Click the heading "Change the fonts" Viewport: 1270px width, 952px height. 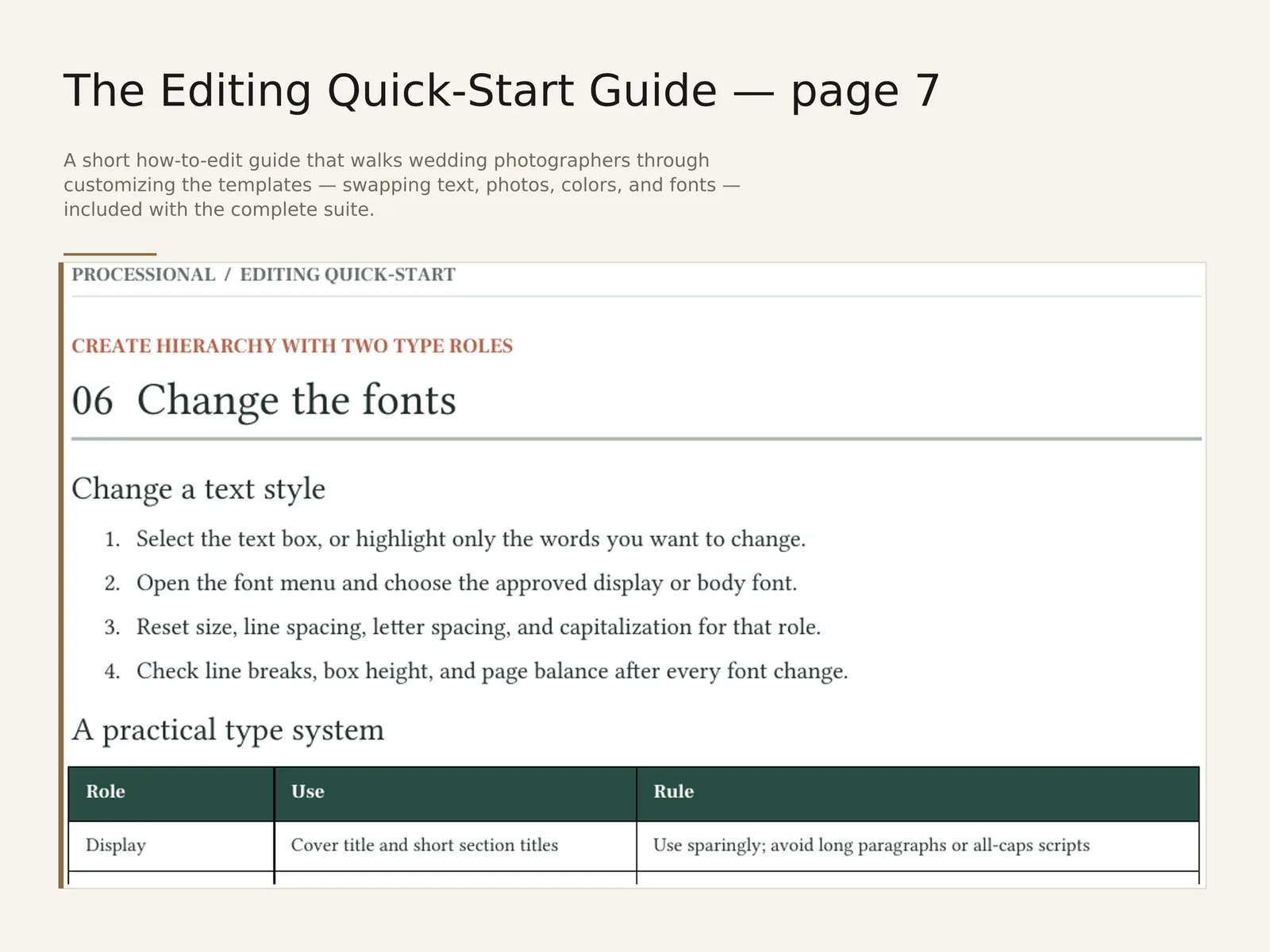pos(296,401)
